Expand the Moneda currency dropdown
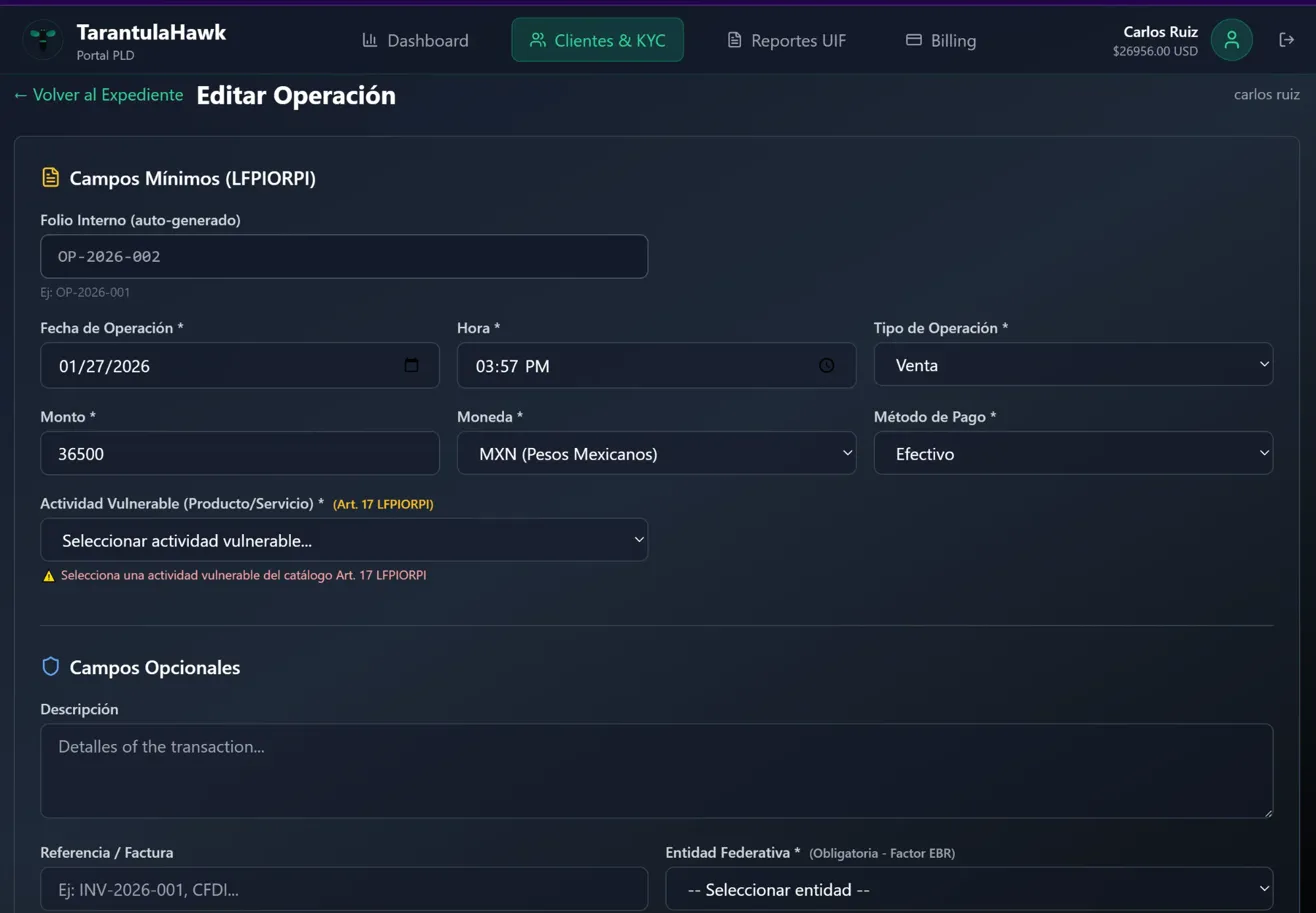The width and height of the screenshot is (1316, 913). 656,454
